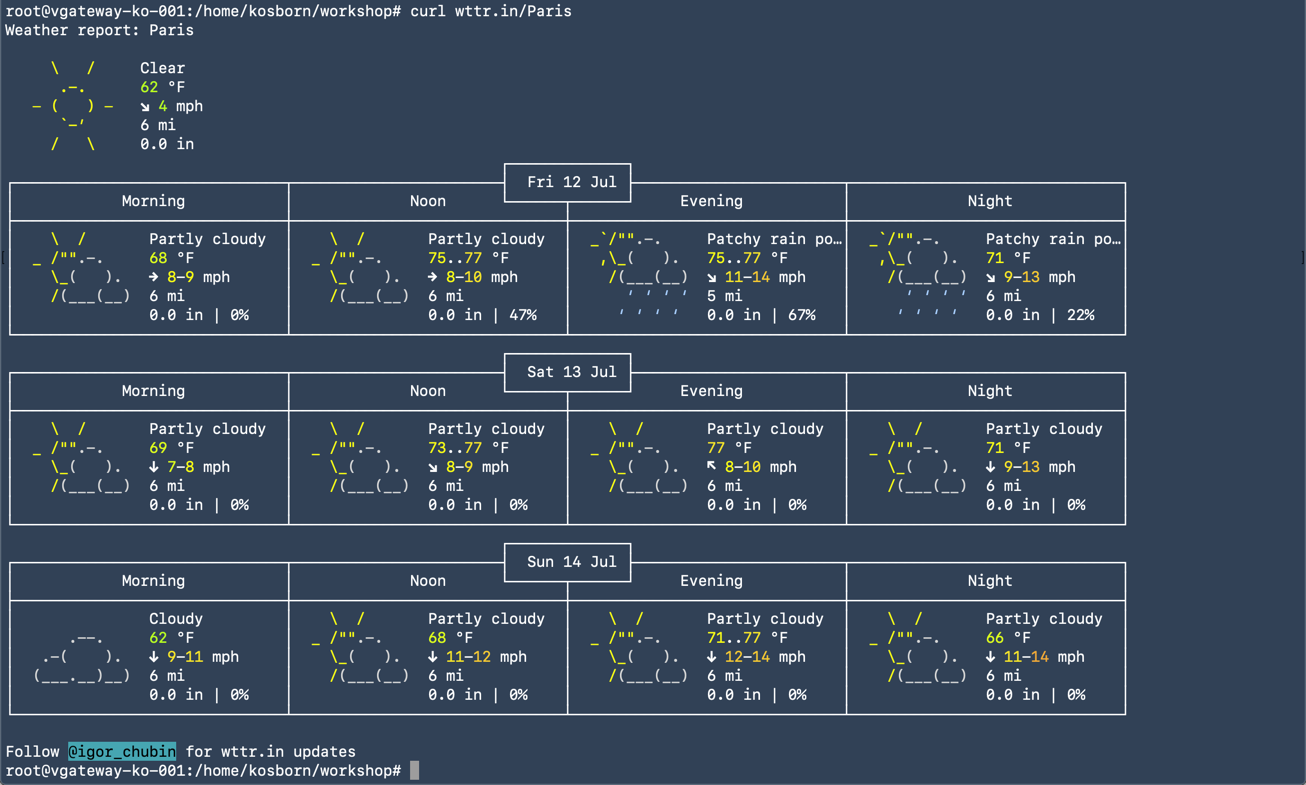This screenshot has height=785, width=1306.
Task: Click Friday morning's partly cloudy ASCII icon
Action: point(82,268)
